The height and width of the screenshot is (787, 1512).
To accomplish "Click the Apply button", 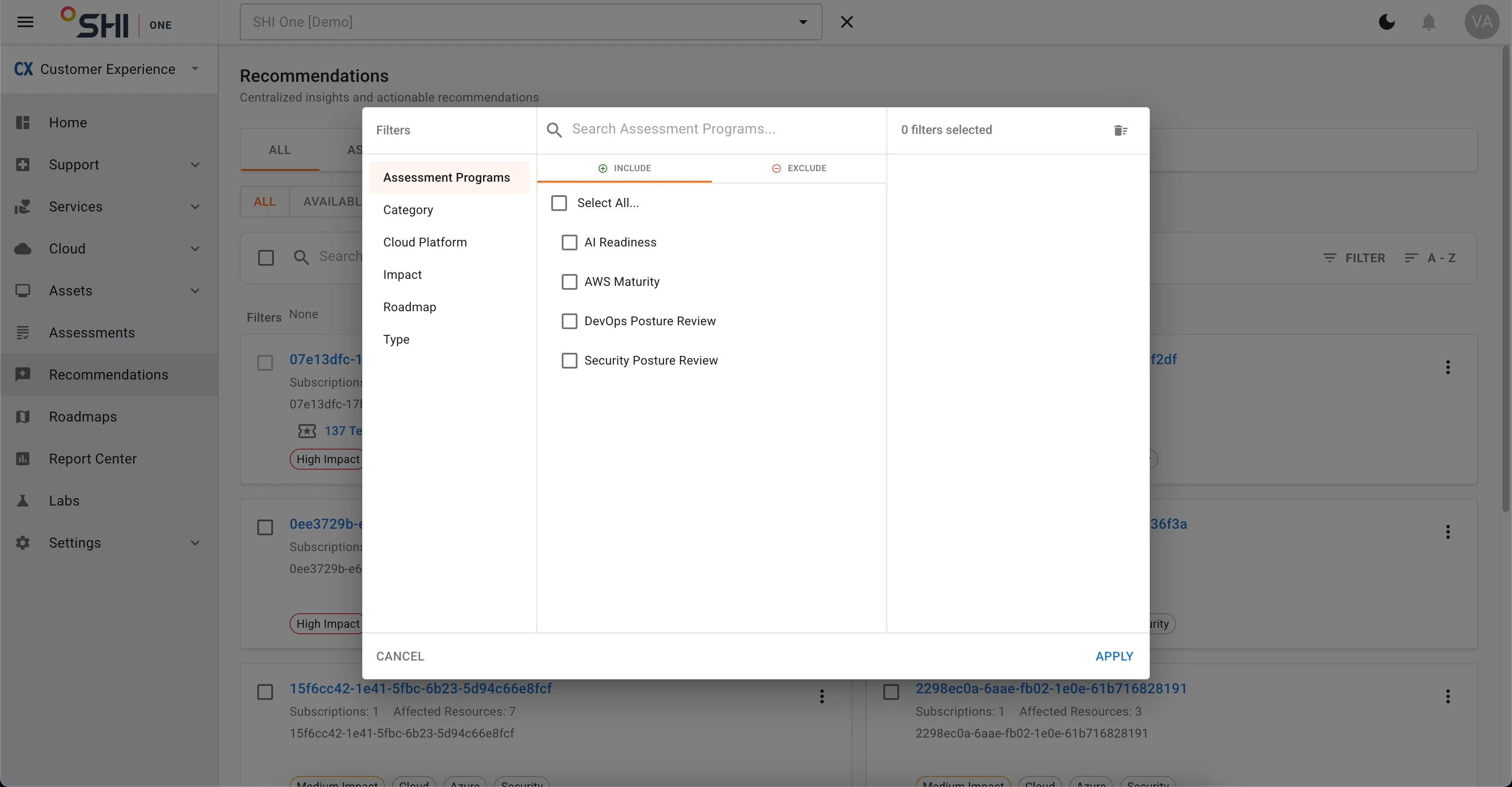I will point(1114,657).
